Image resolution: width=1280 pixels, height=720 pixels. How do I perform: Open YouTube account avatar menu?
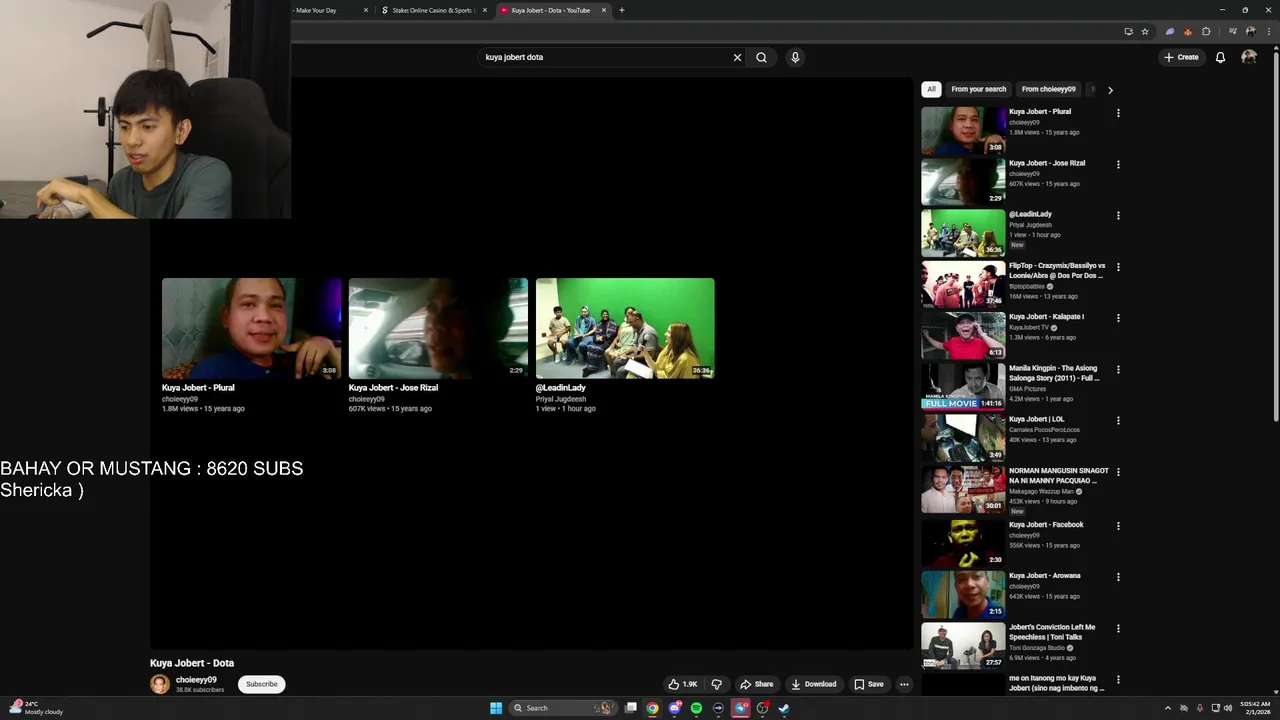point(1248,57)
